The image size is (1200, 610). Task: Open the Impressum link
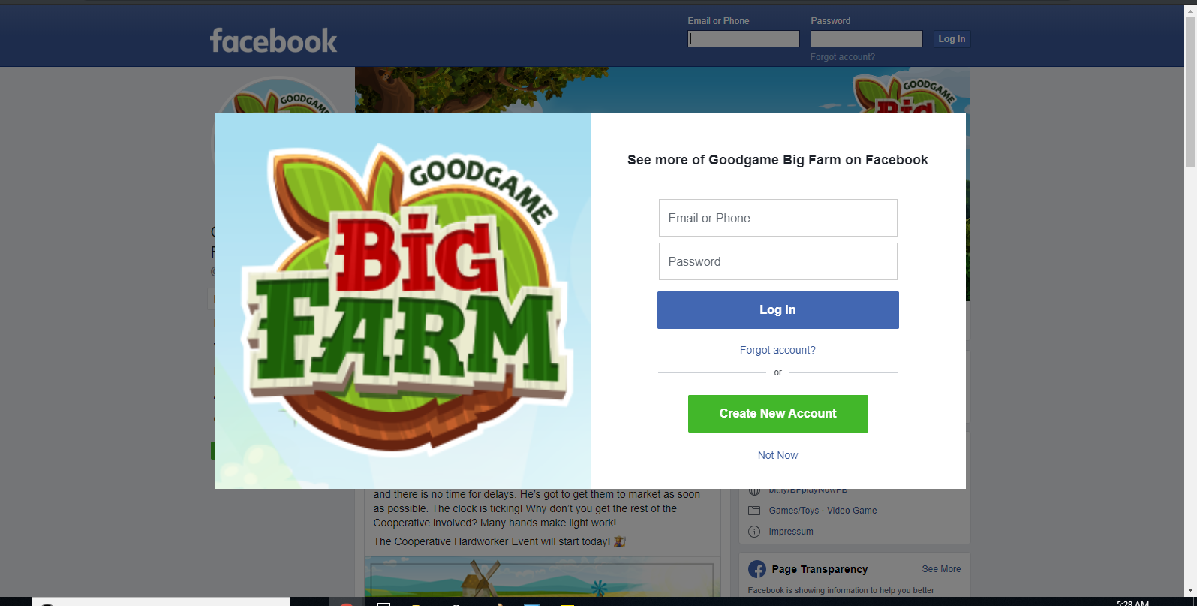(x=791, y=532)
